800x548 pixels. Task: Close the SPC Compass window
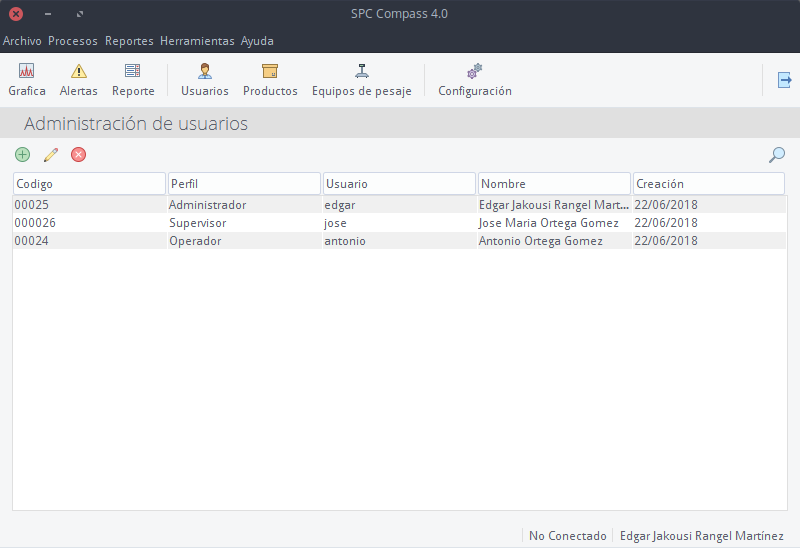[x=16, y=14]
